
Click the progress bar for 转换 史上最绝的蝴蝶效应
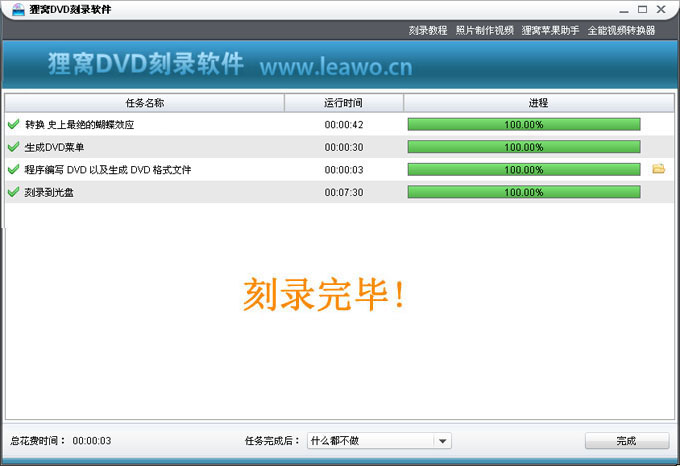coord(524,124)
